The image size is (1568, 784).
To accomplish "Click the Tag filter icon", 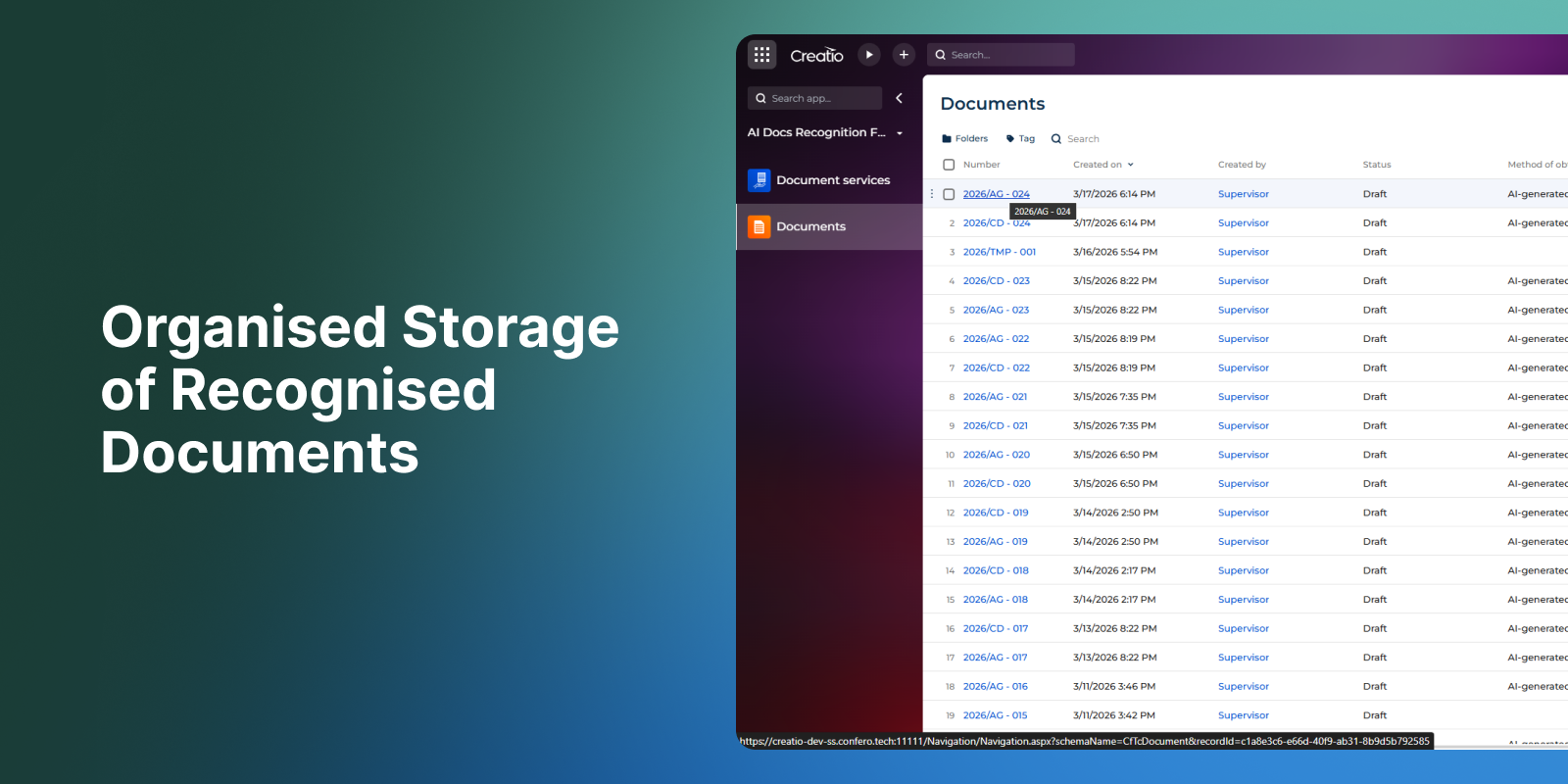I will [x=1010, y=139].
